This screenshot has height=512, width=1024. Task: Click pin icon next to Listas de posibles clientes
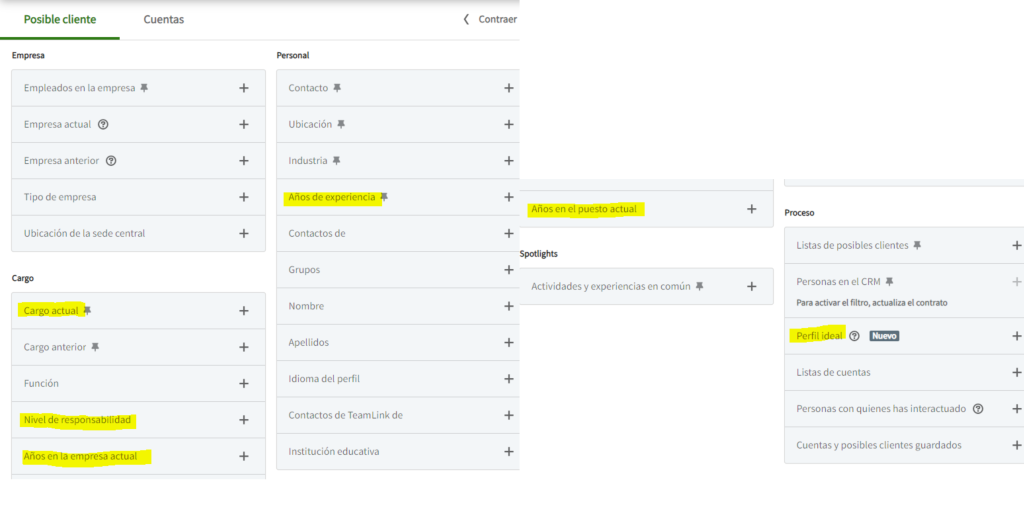point(917,246)
